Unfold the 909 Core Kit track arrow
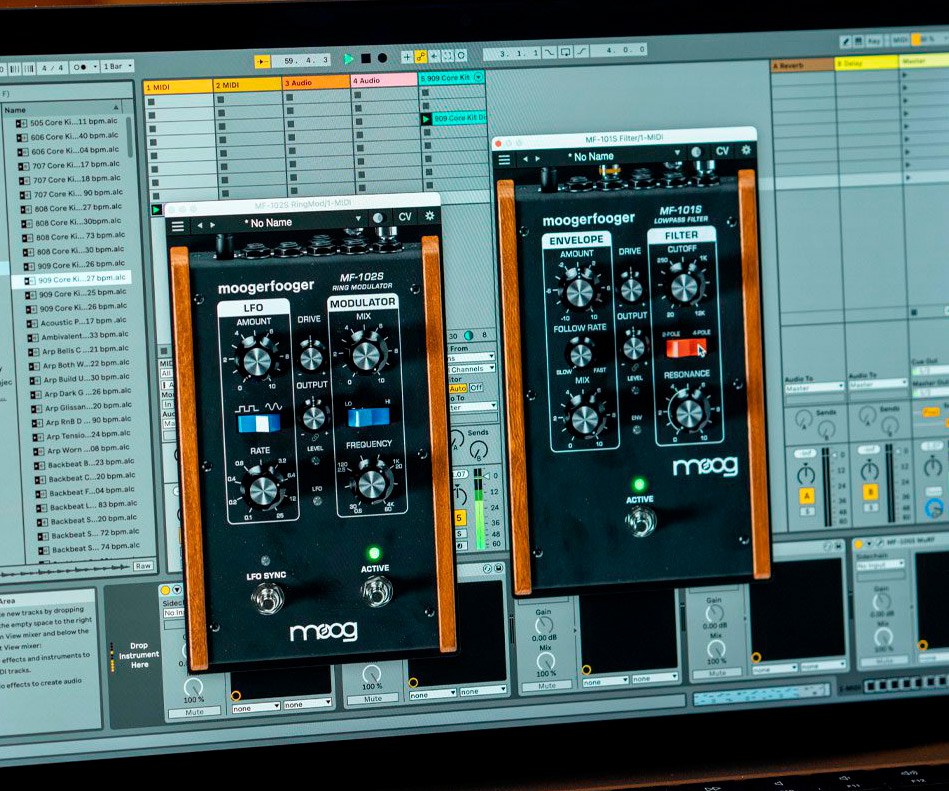 pos(479,77)
